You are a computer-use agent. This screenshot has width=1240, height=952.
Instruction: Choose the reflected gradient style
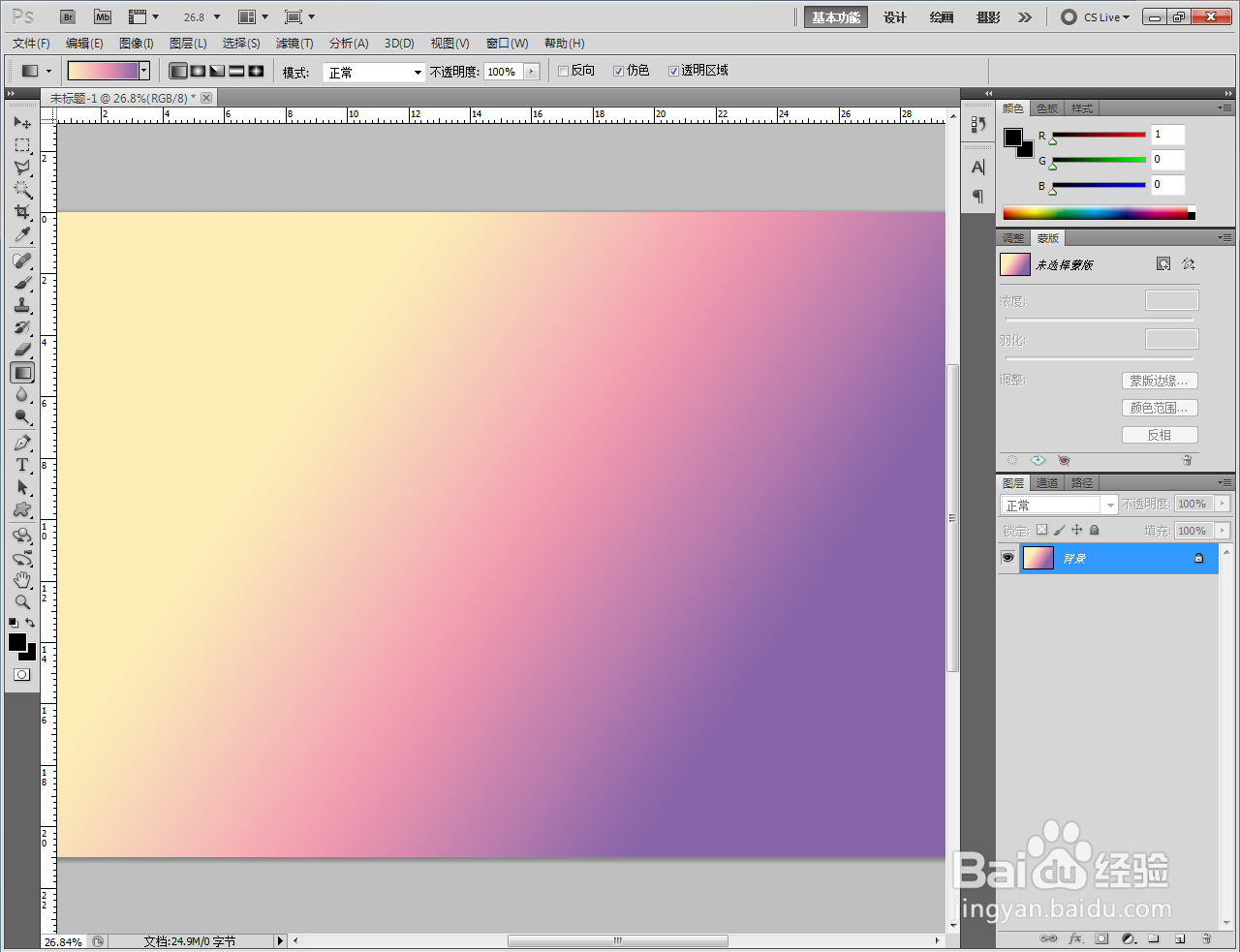coord(236,71)
